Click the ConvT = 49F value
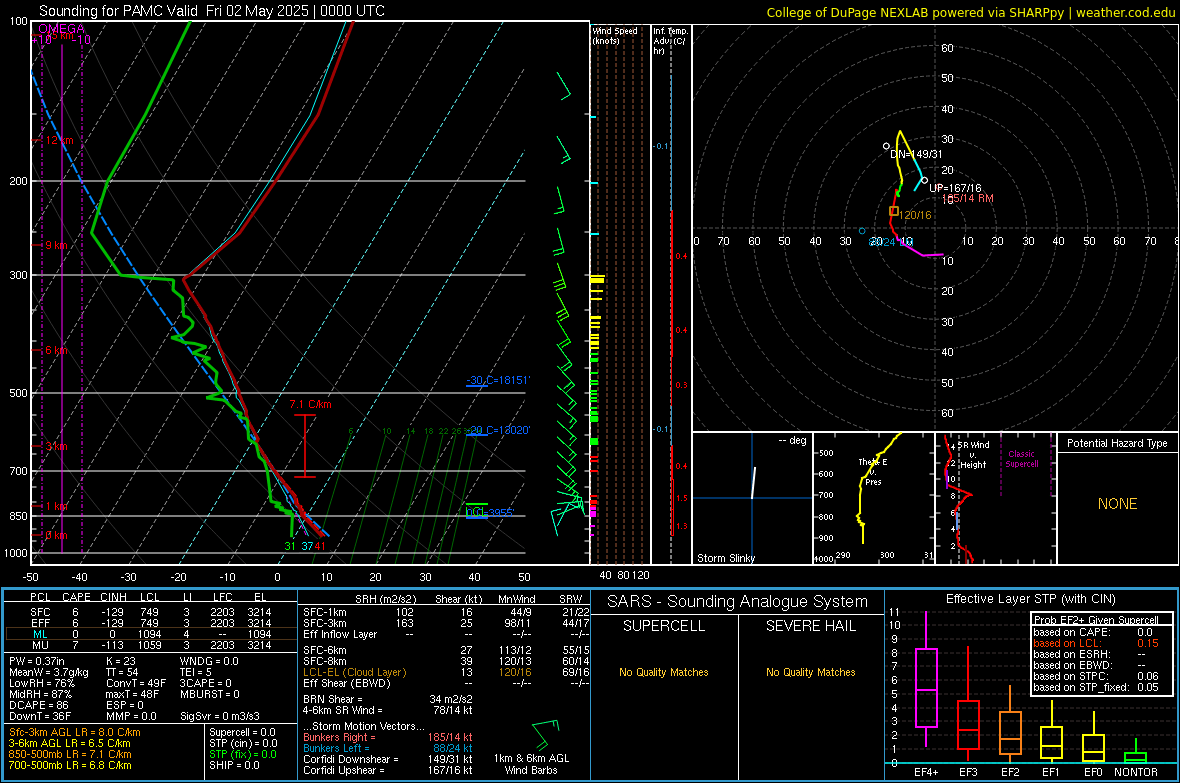Viewport: 1180px width, 783px height. point(135,683)
